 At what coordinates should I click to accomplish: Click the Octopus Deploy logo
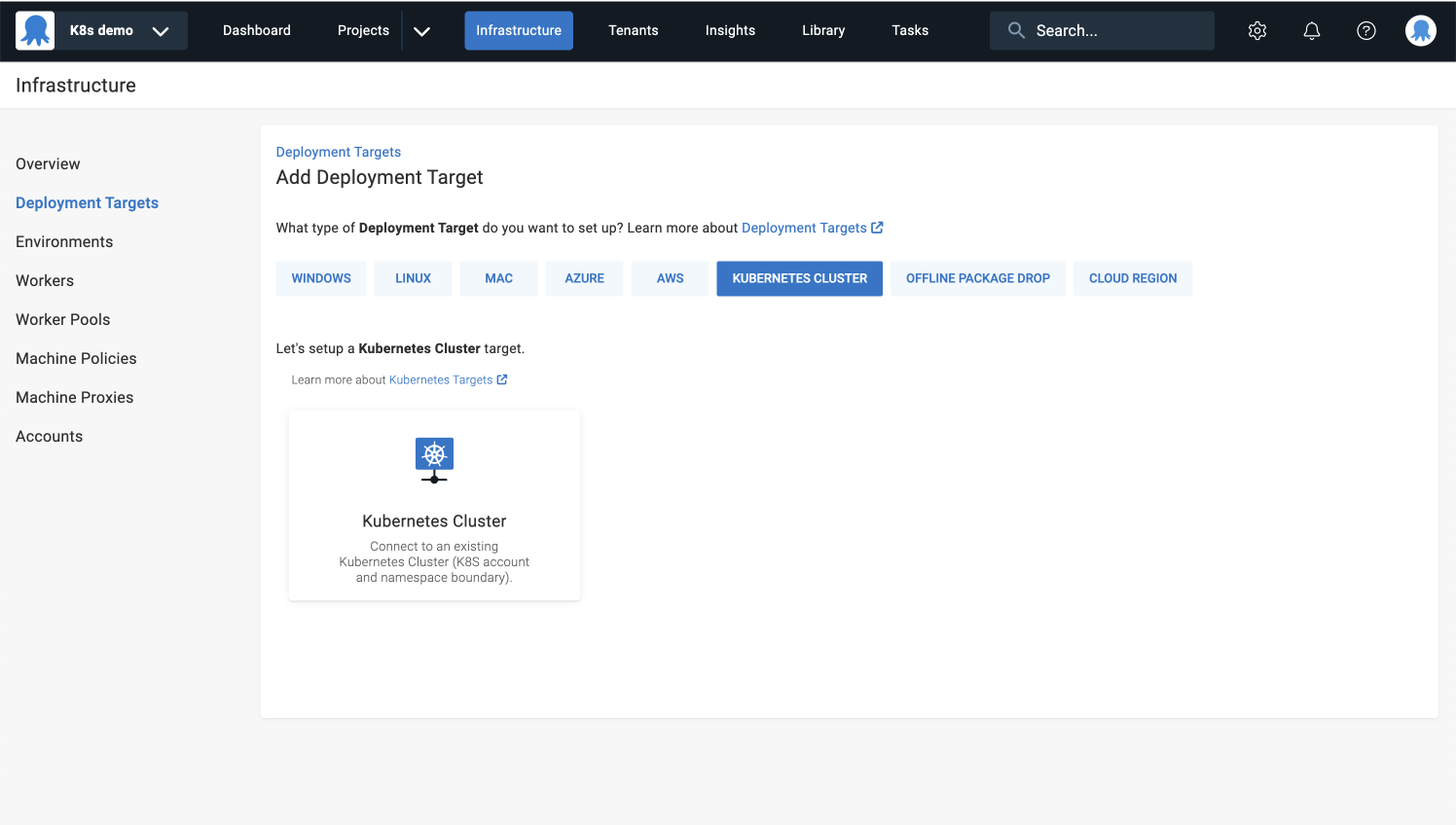(x=35, y=29)
